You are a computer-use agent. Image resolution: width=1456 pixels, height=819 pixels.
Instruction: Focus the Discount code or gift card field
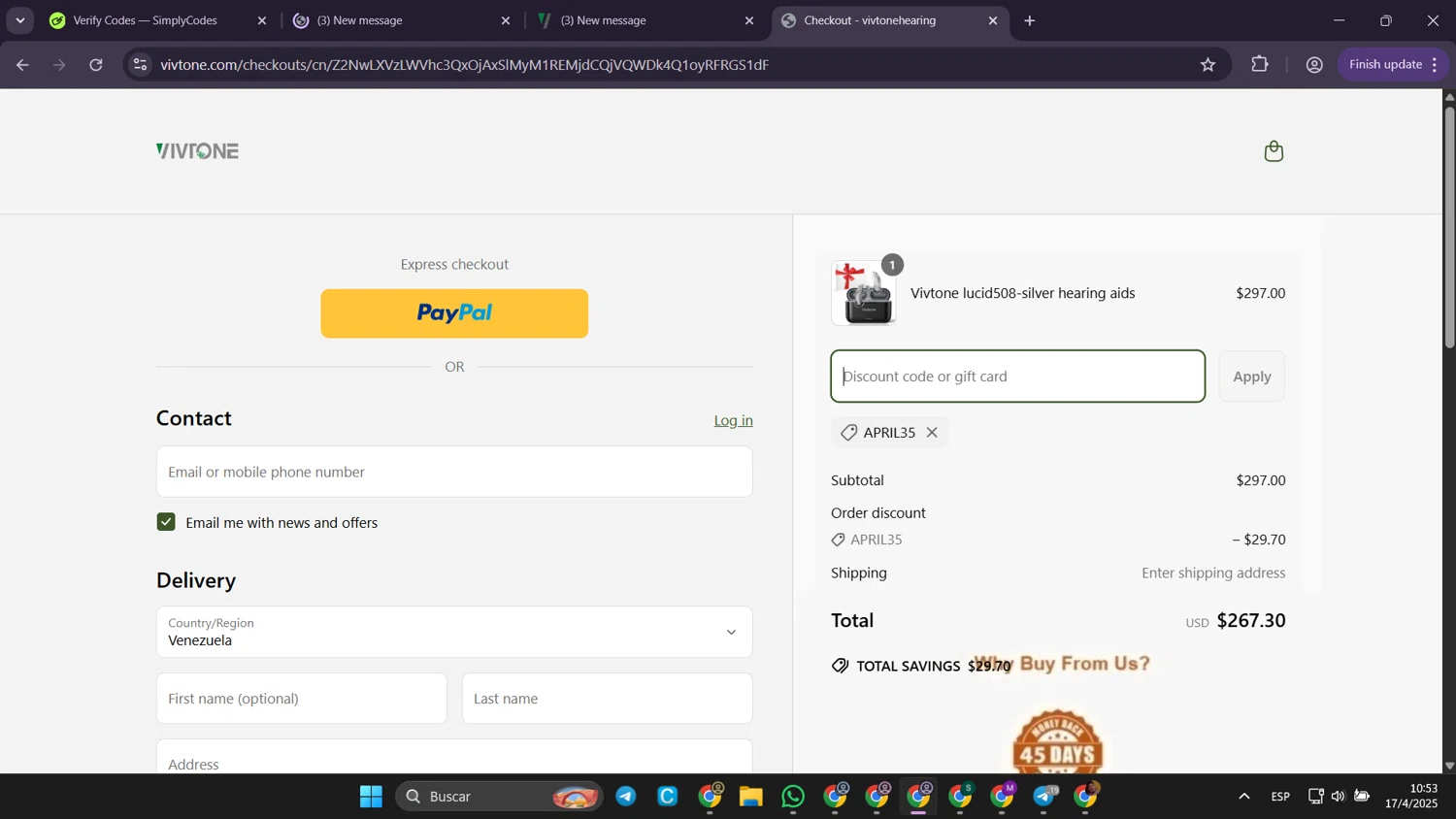coord(1018,377)
